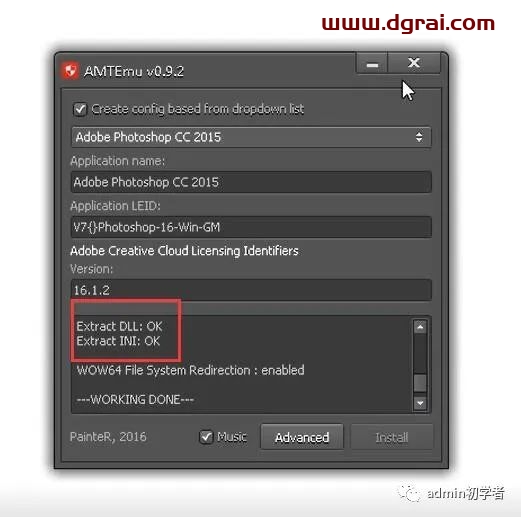The image size is (521, 517).
Task: Disable the Music checkbox
Action: (206, 437)
